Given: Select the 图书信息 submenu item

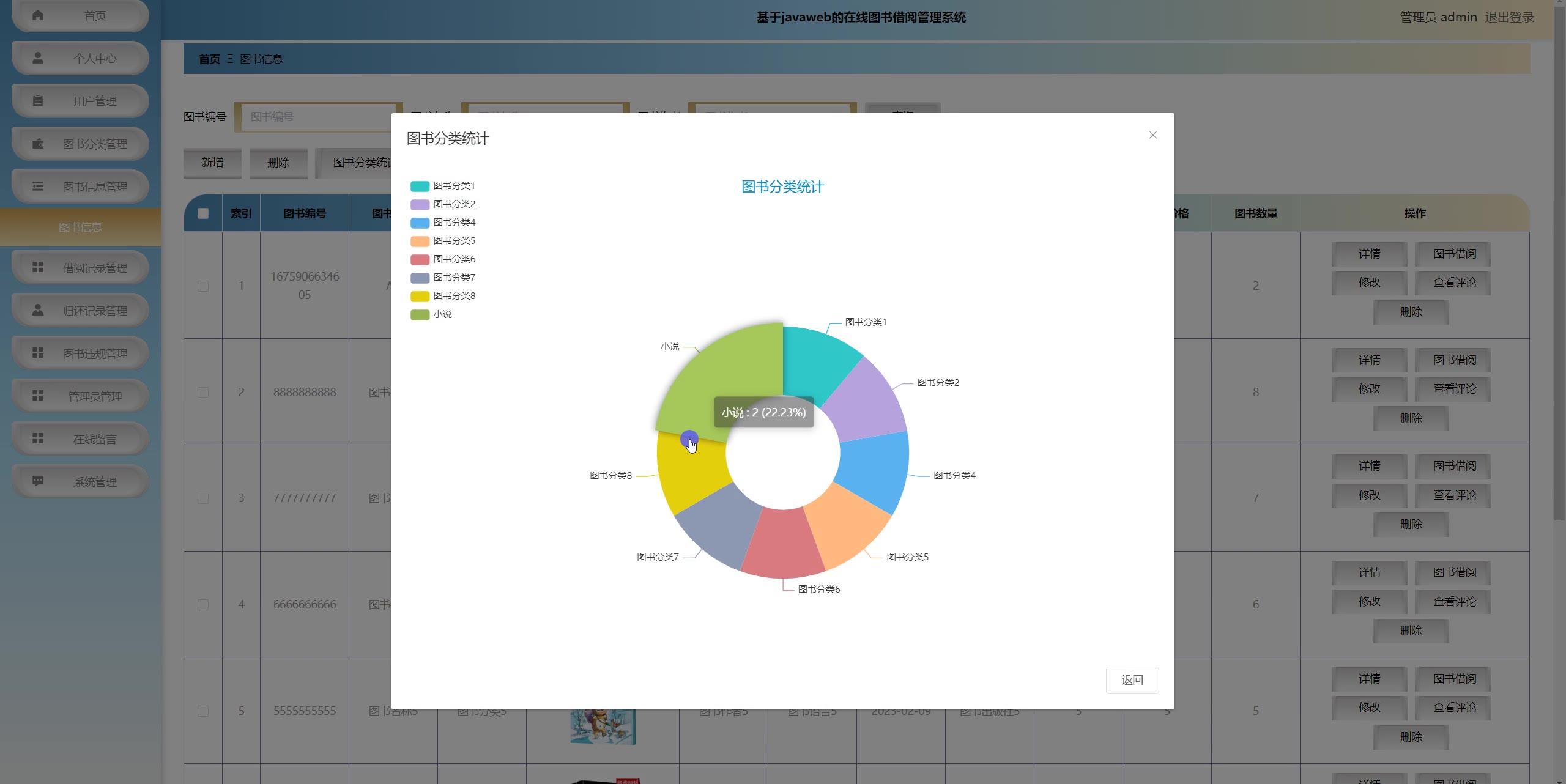Looking at the screenshot, I should click(x=80, y=227).
